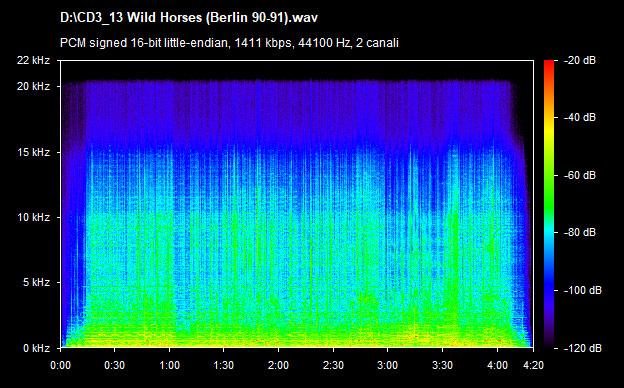Screen dimensions: 624x388
Task: Click the 1:30 time marker
Action: [x=224, y=365]
